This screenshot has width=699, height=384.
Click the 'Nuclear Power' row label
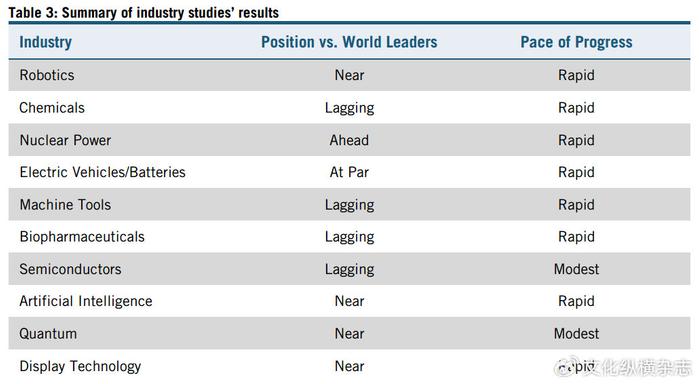[x=65, y=140]
